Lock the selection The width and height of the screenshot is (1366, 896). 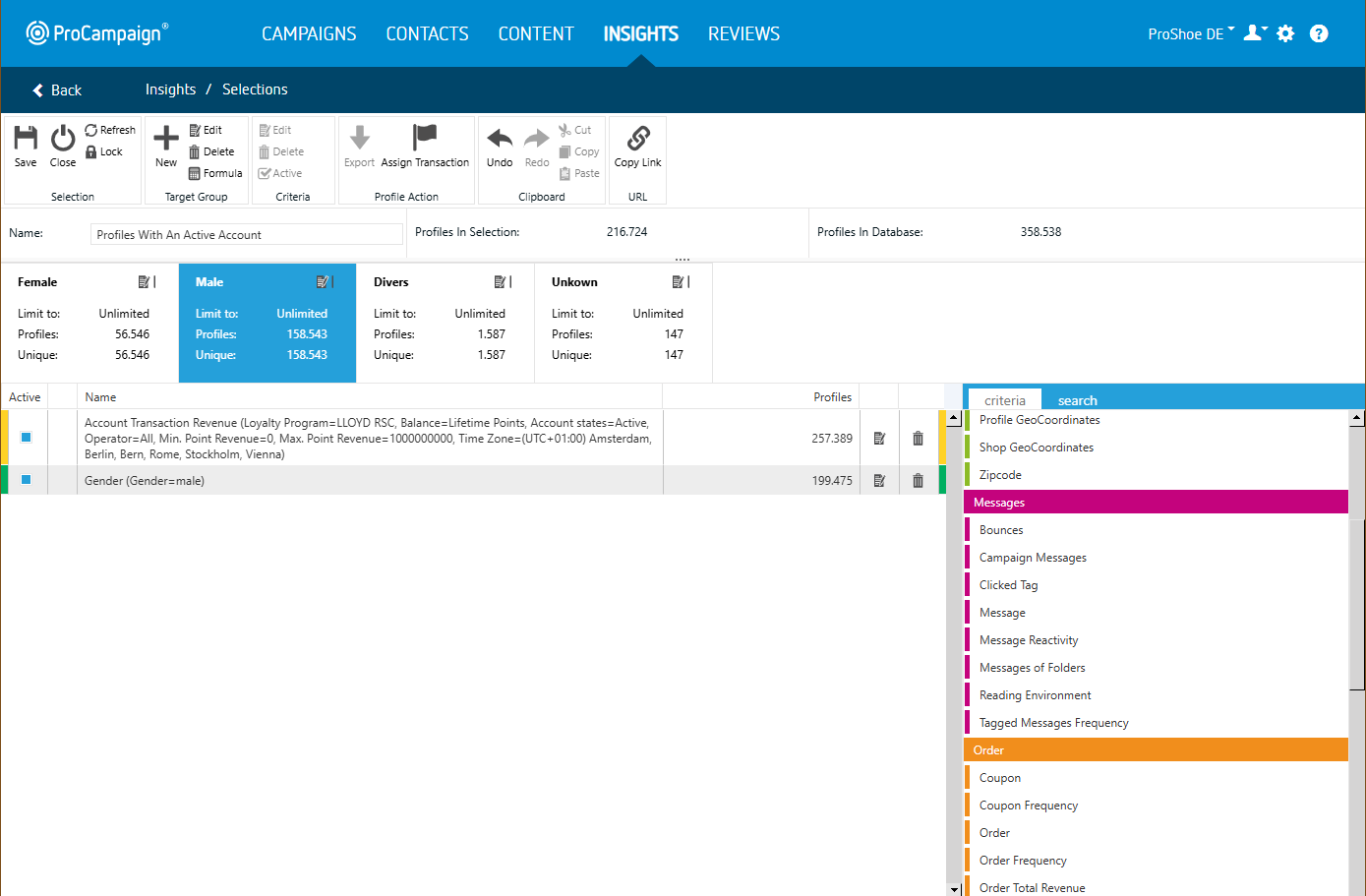pos(103,152)
